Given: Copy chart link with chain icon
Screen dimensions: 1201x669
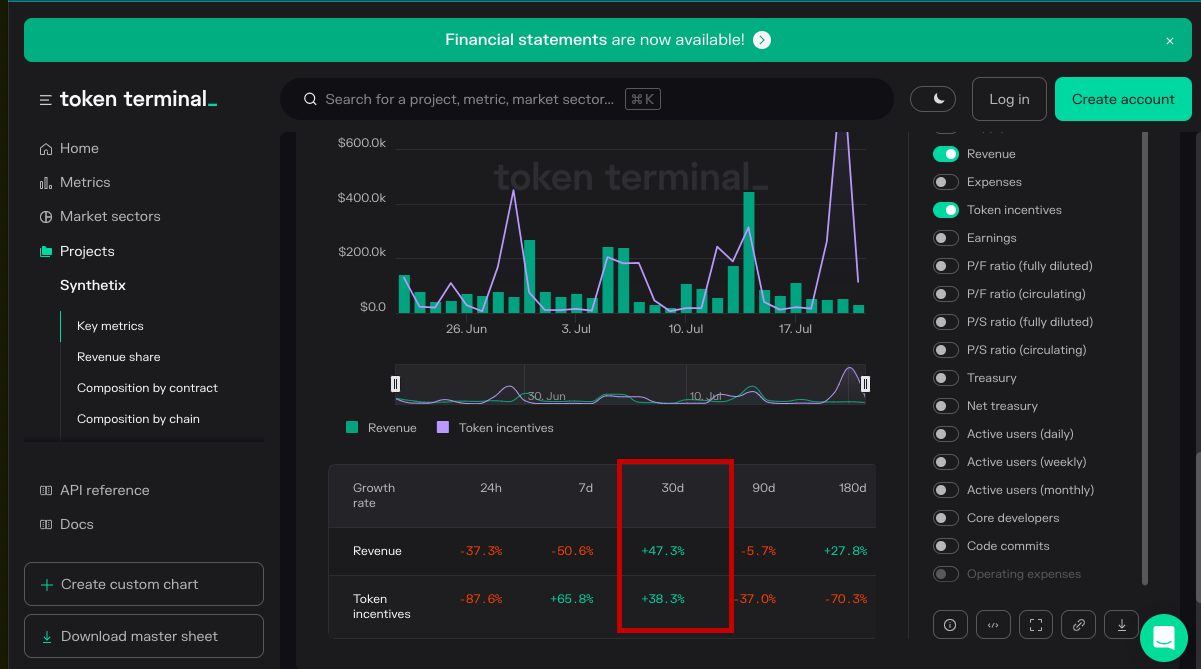Looking at the screenshot, I should (1079, 625).
